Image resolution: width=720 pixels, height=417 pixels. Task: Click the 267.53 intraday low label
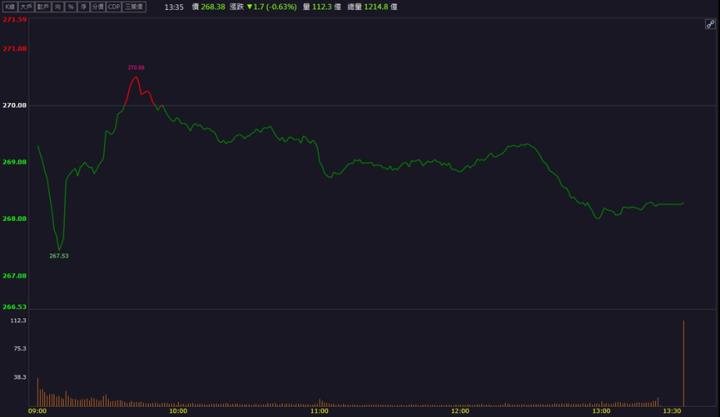(x=59, y=256)
